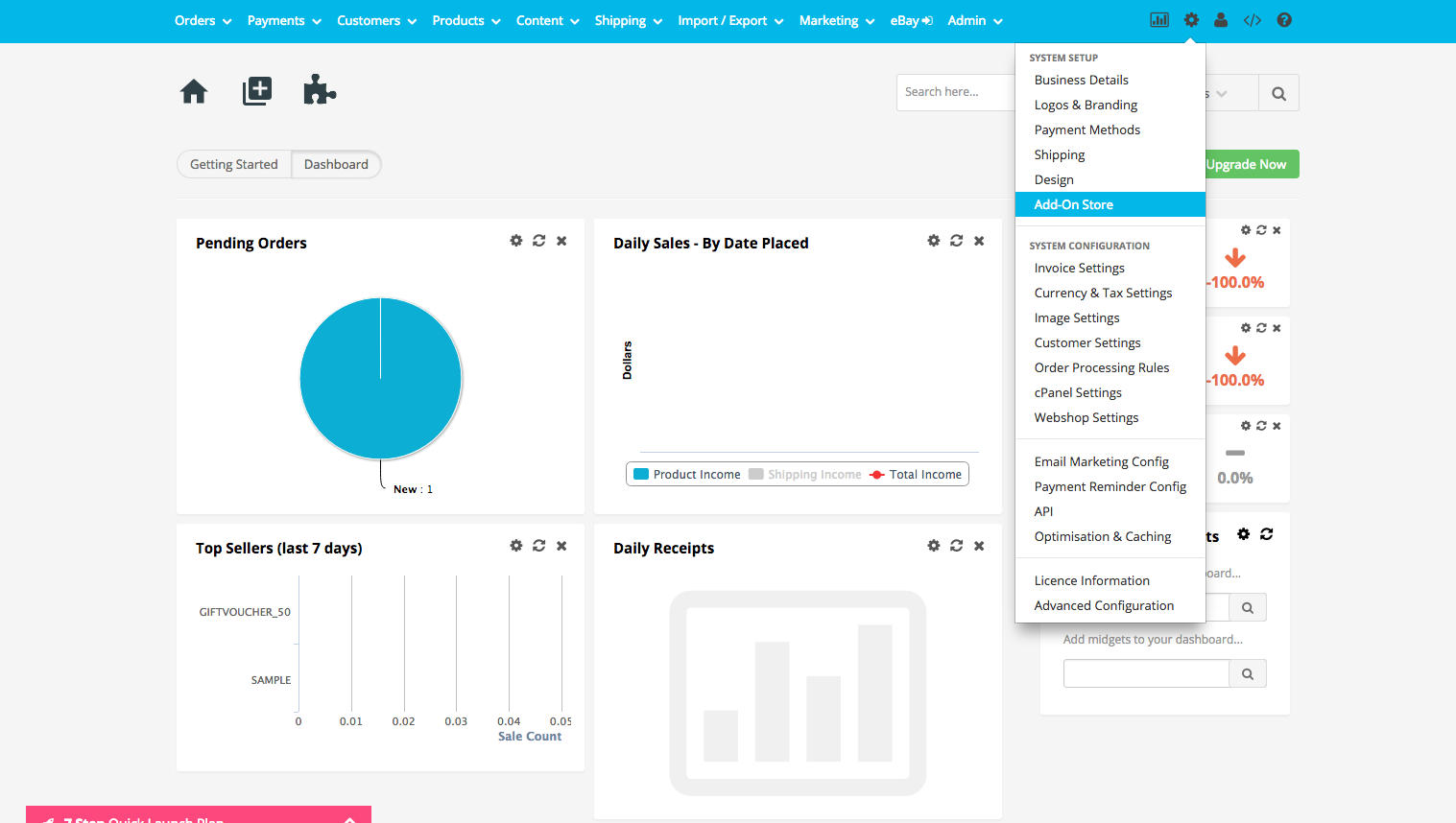Click the help question mark icon
Image resolution: width=1456 pixels, height=823 pixels.
[1284, 20]
